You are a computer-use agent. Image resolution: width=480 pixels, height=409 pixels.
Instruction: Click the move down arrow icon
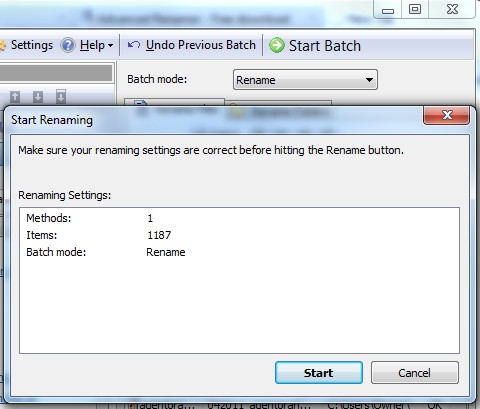pos(38,97)
